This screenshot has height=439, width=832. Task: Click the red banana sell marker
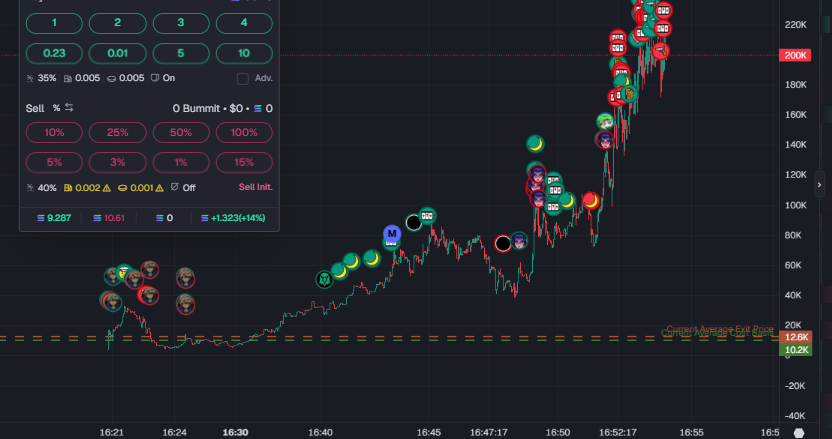coord(591,201)
